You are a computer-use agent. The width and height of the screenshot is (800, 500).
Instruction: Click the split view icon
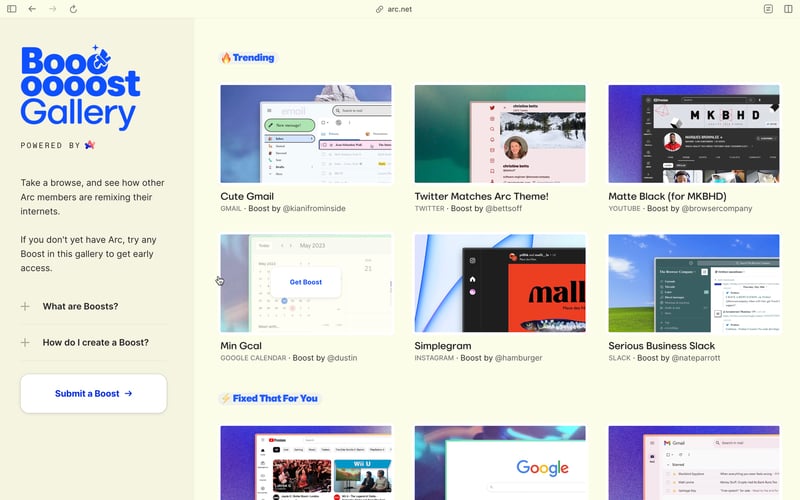[x=788, y=9]
